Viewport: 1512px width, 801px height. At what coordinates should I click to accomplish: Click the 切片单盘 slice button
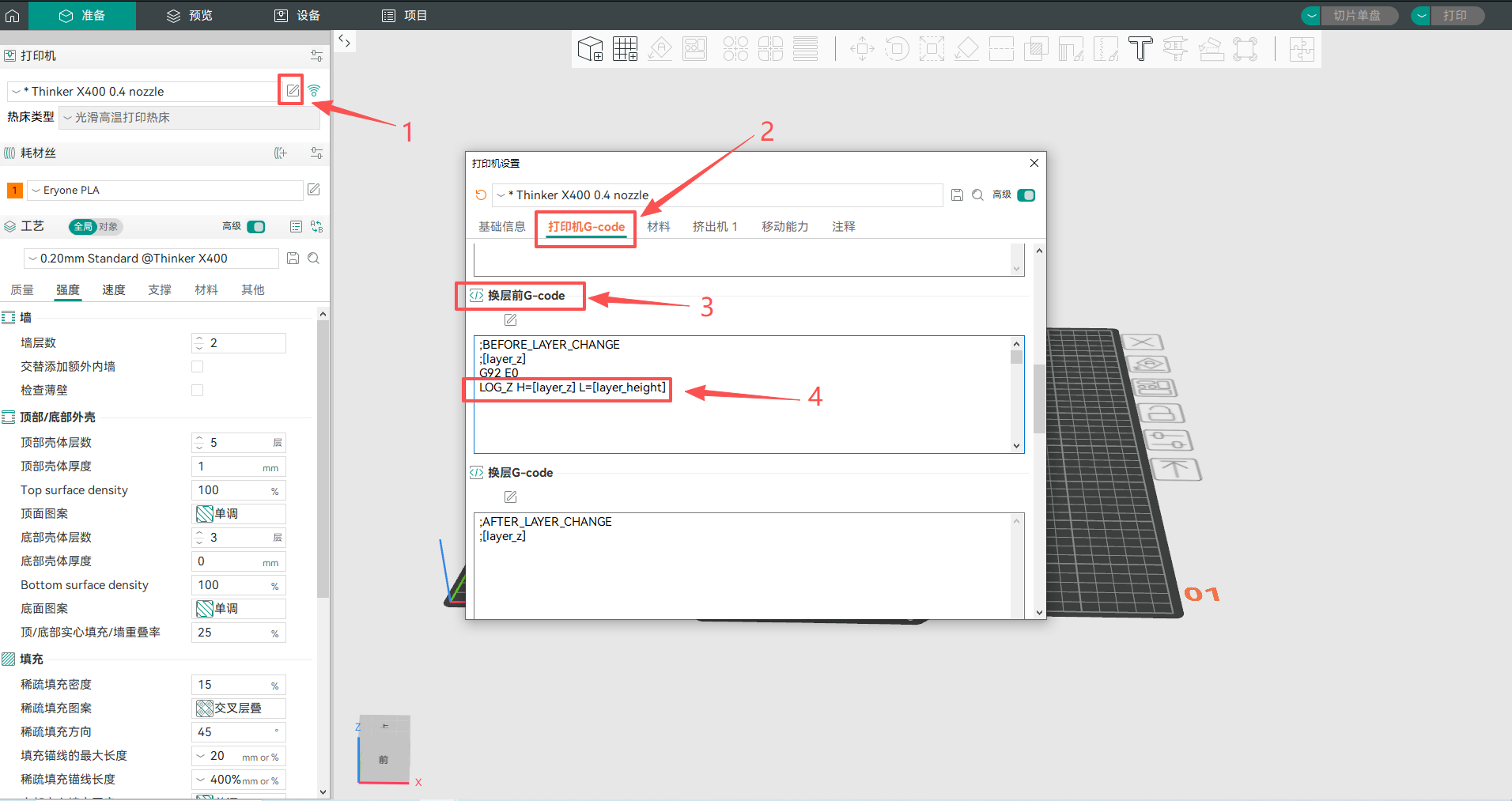coord(1356,16)
